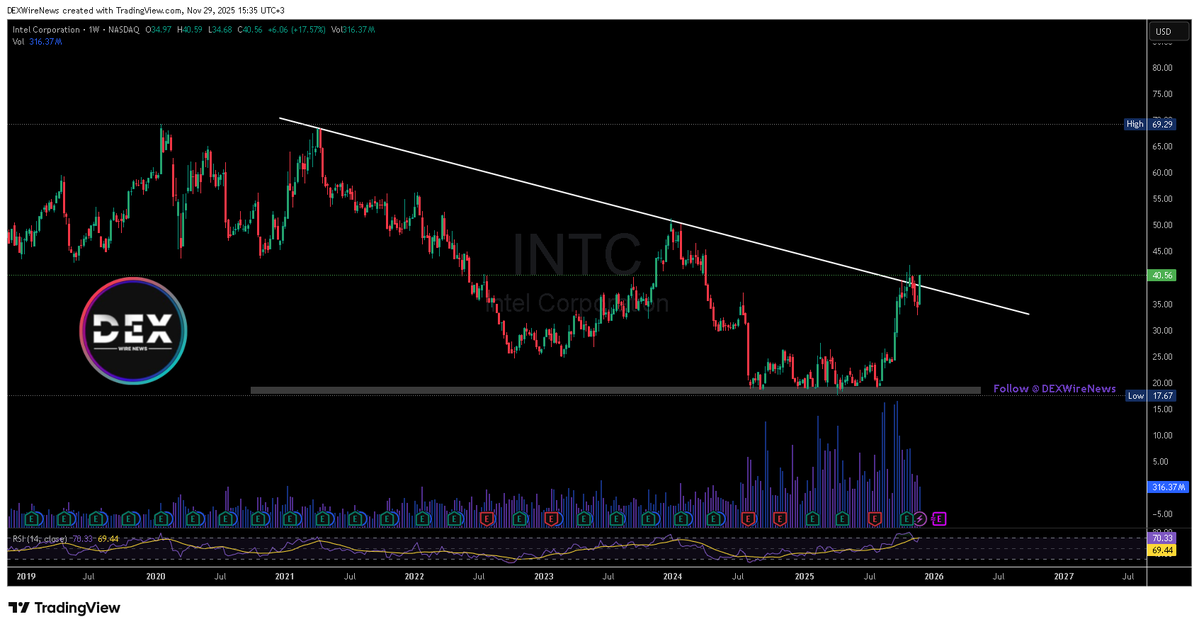
Task: Click the green earnings icon under 2019
Action: click(x=31, y=518)
